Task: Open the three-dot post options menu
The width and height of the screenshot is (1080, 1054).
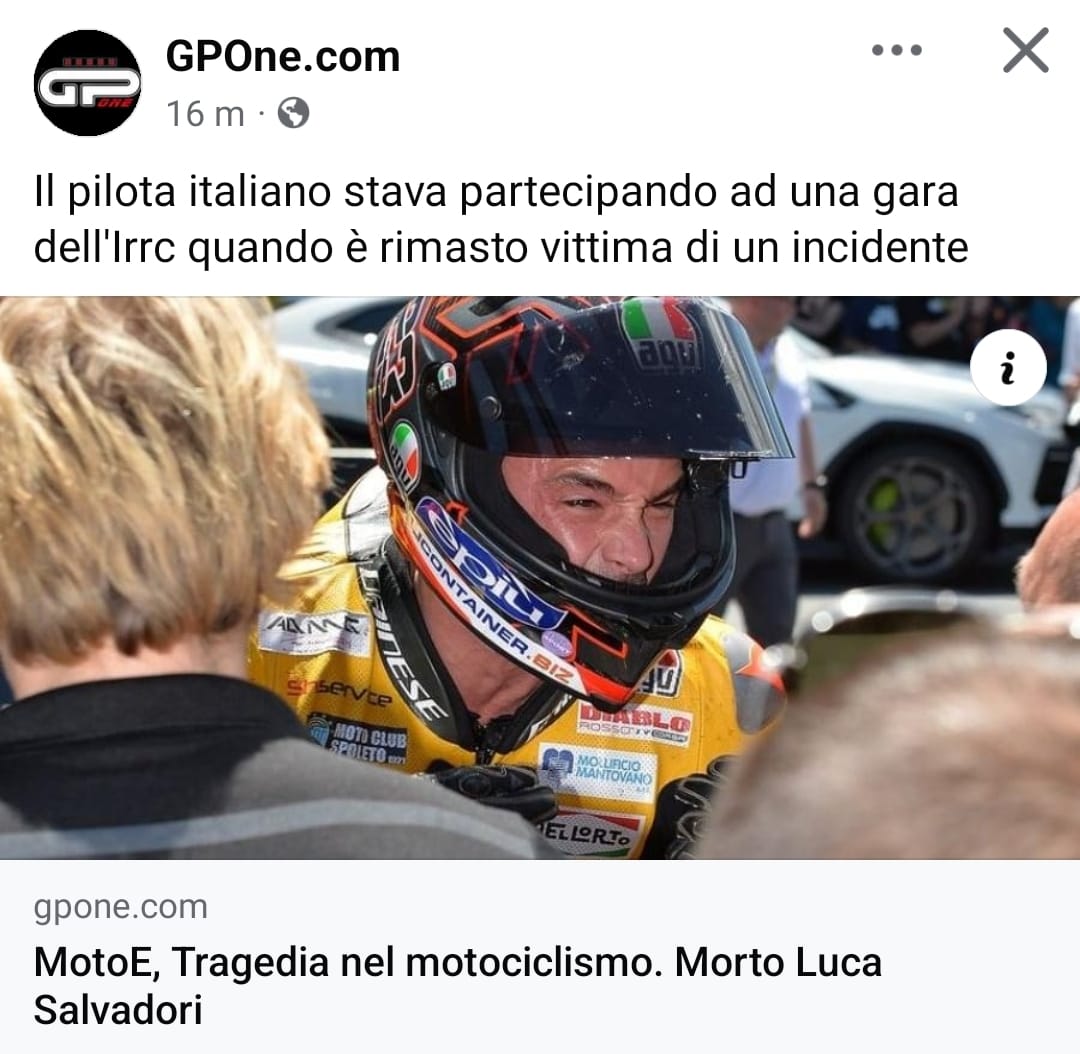Action: 896,50
